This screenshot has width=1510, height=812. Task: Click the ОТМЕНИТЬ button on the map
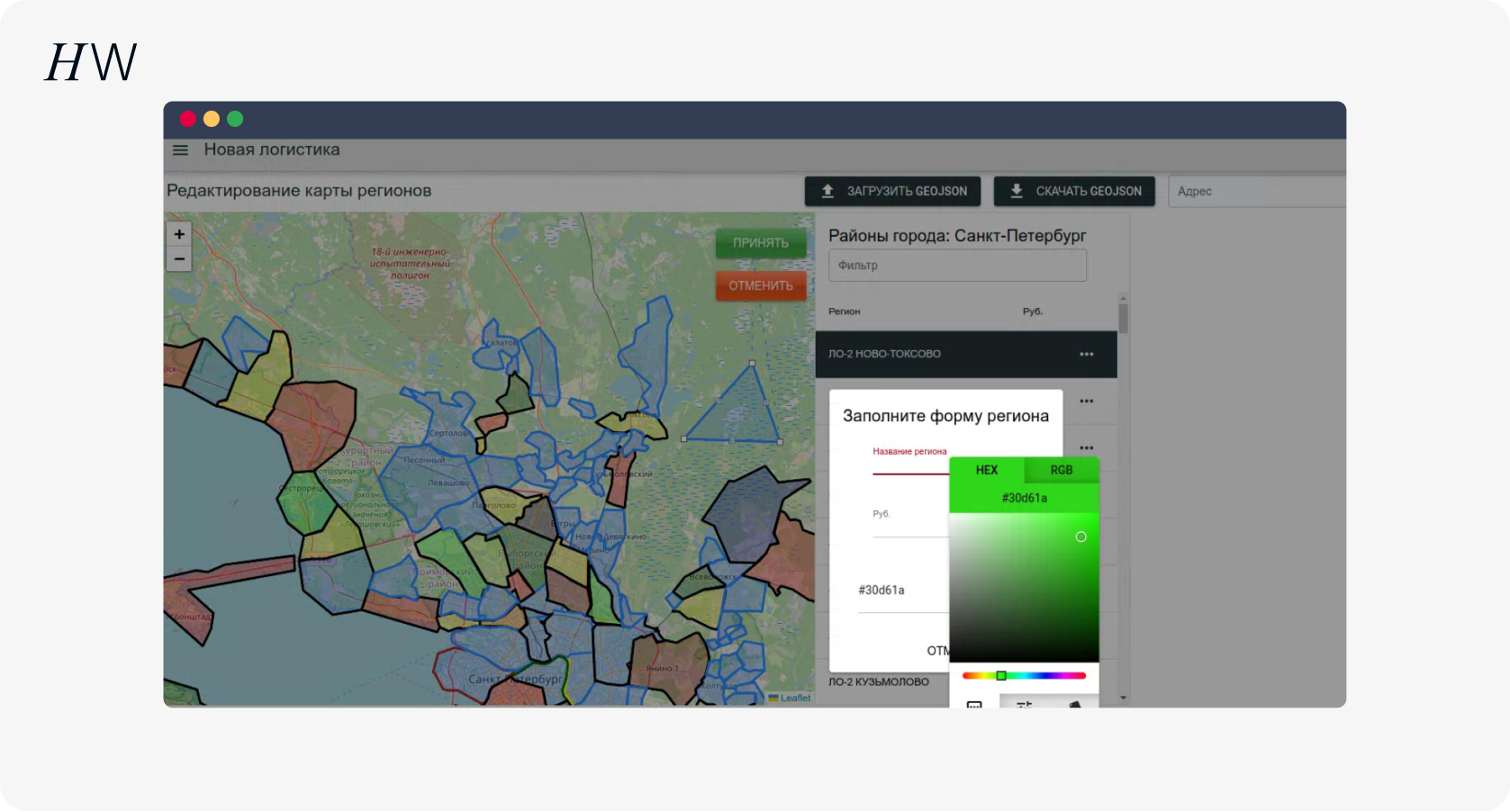point(761,286)
